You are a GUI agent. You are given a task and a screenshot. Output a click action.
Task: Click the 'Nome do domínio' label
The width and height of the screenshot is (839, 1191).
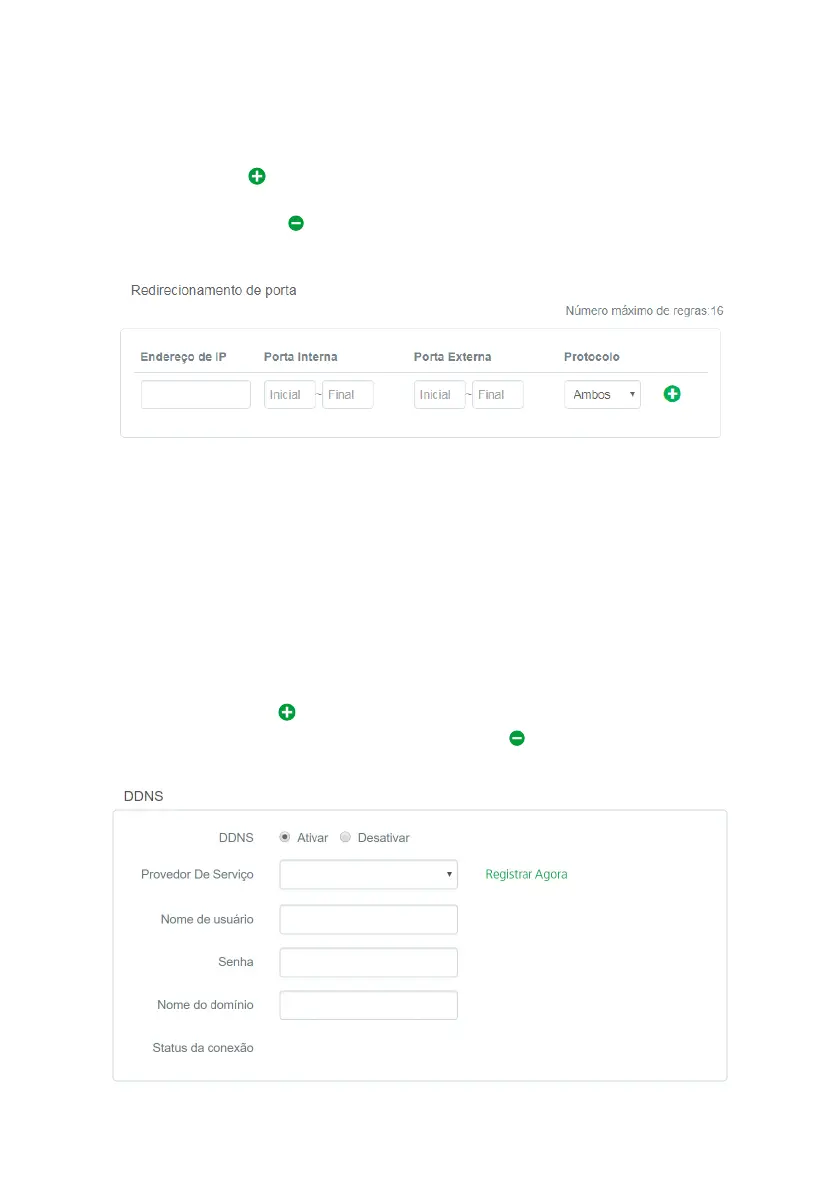tap(205, 1004)
